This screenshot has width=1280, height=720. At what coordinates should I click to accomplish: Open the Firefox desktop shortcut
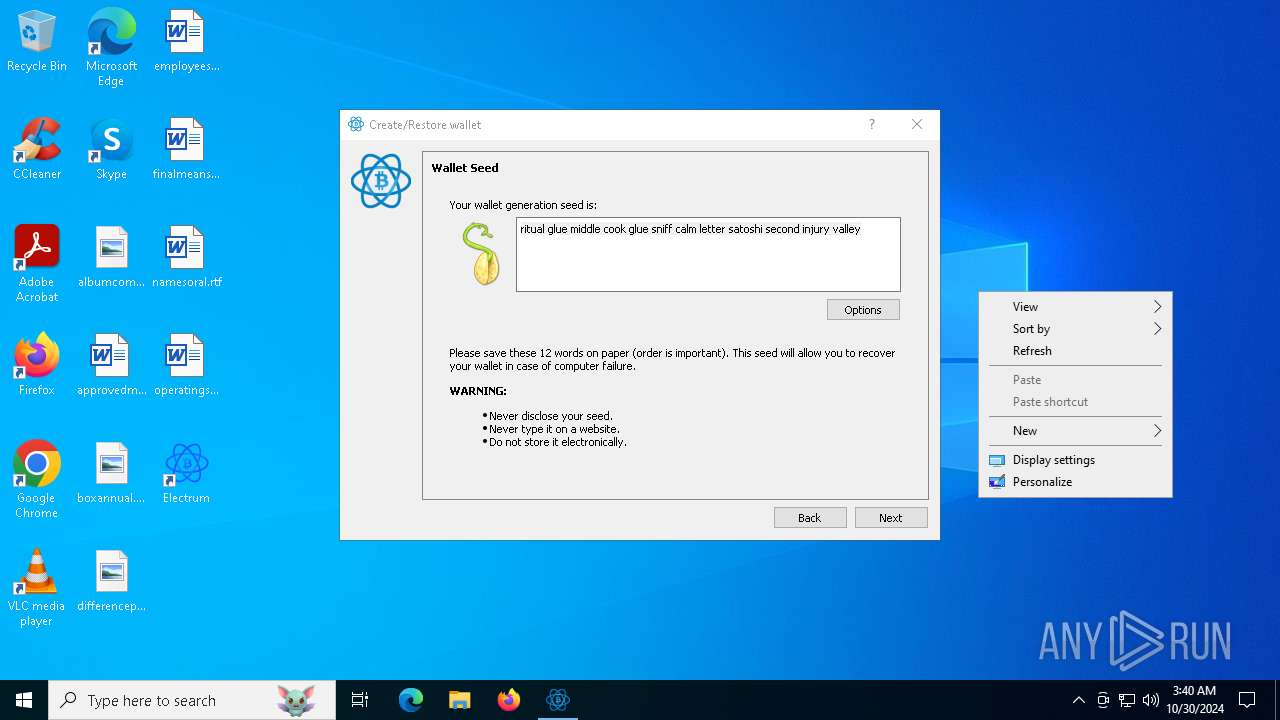click(37, 365)
